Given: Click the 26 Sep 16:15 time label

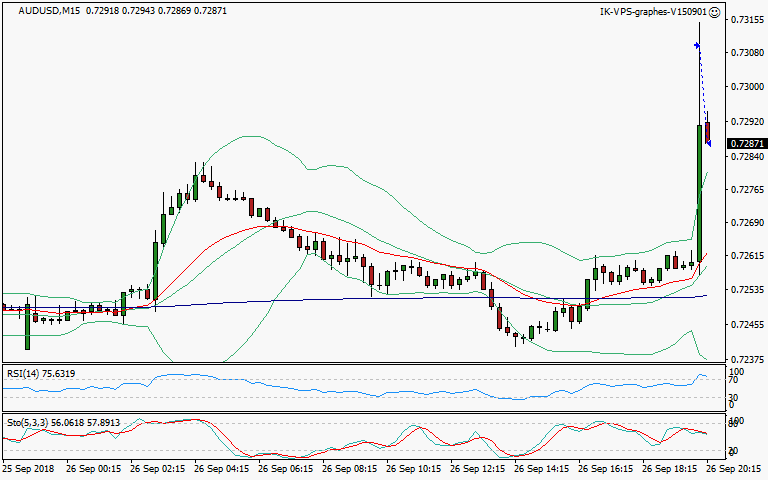Looking at the screenshot, I should click(606, 469).
